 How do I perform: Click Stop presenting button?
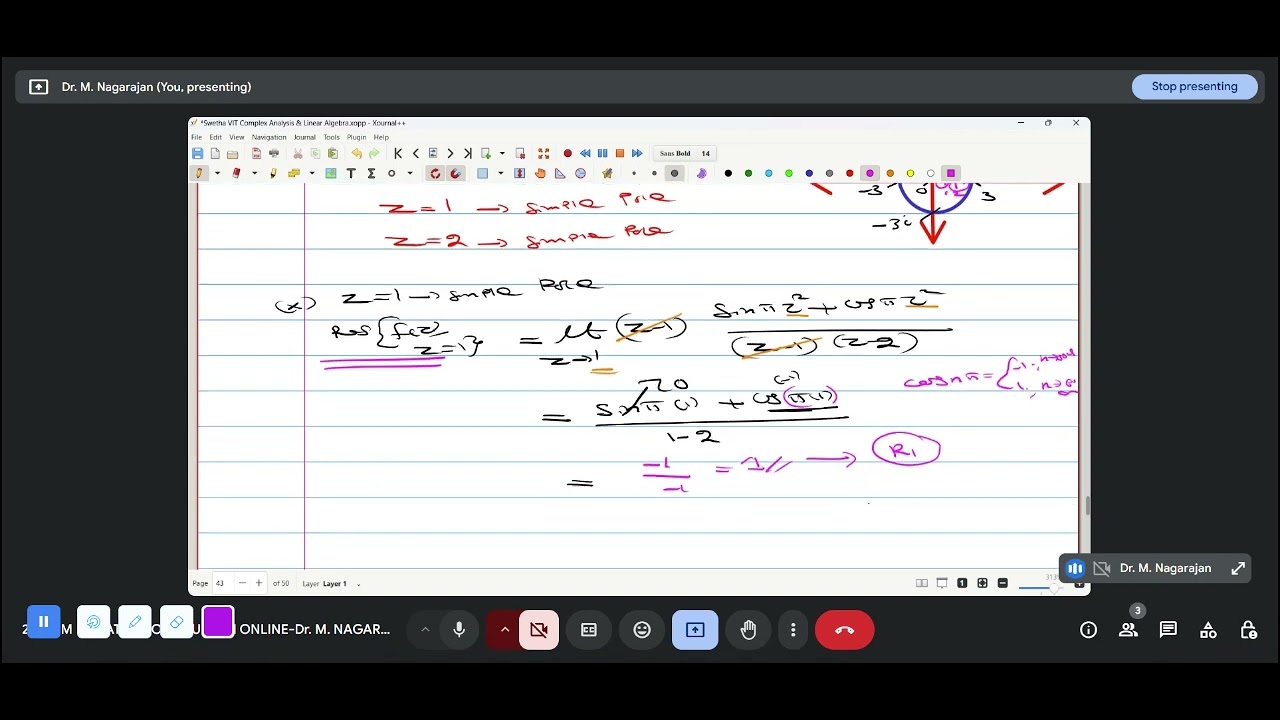pyautogui.click(x=1194, y=87)
